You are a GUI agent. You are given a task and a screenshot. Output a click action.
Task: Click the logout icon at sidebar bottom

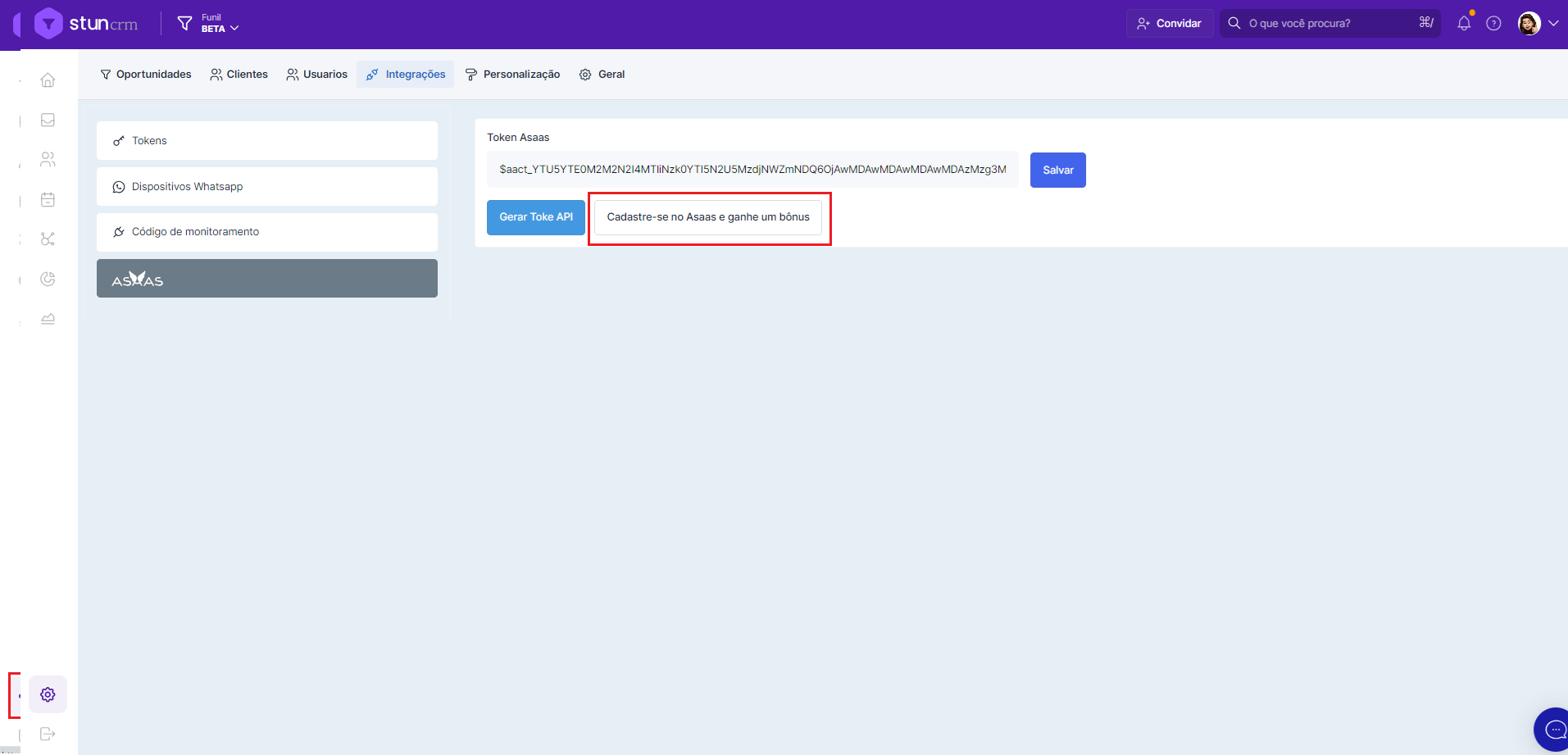click(x=48, y=734)
